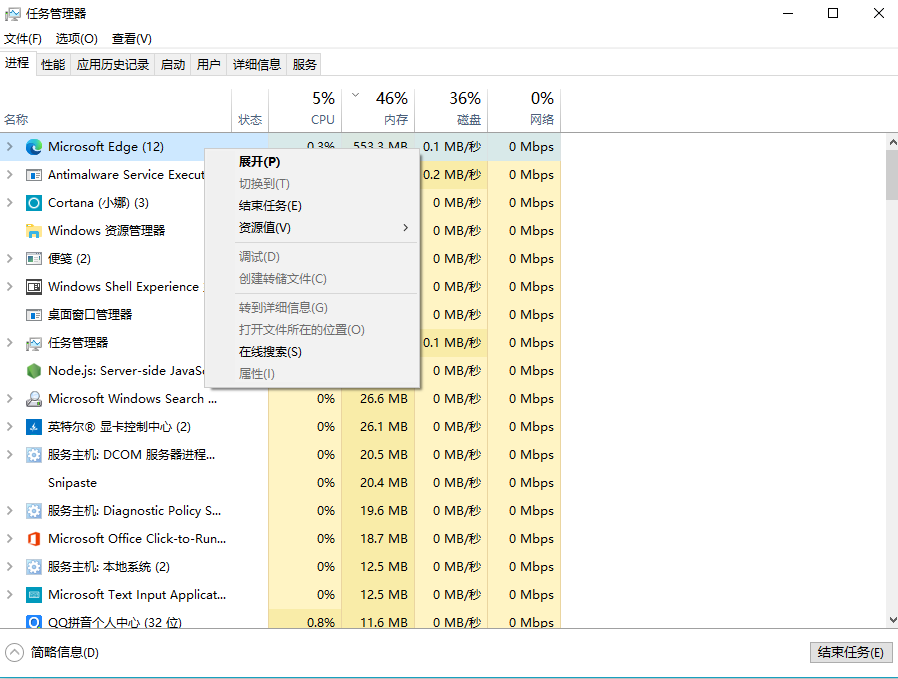This screenshot has height=679, width=898.
Task: Click the scrollbar up arrow
Action: point(892,141)
